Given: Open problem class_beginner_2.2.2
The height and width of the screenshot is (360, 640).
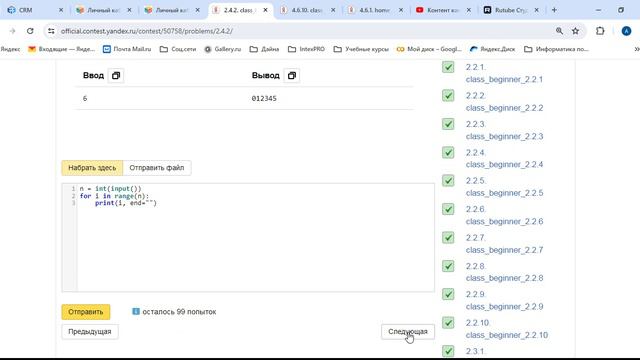Looking at the screenshot, I should (504, 108).
